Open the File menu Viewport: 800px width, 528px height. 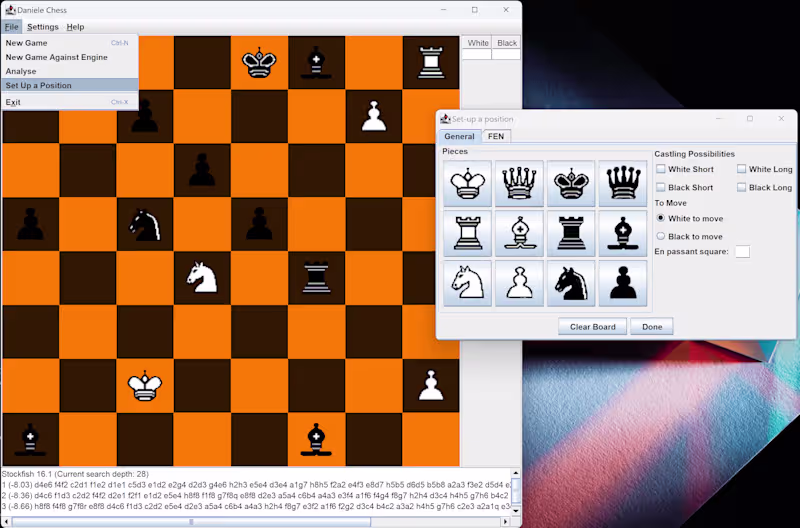[11, 27]
